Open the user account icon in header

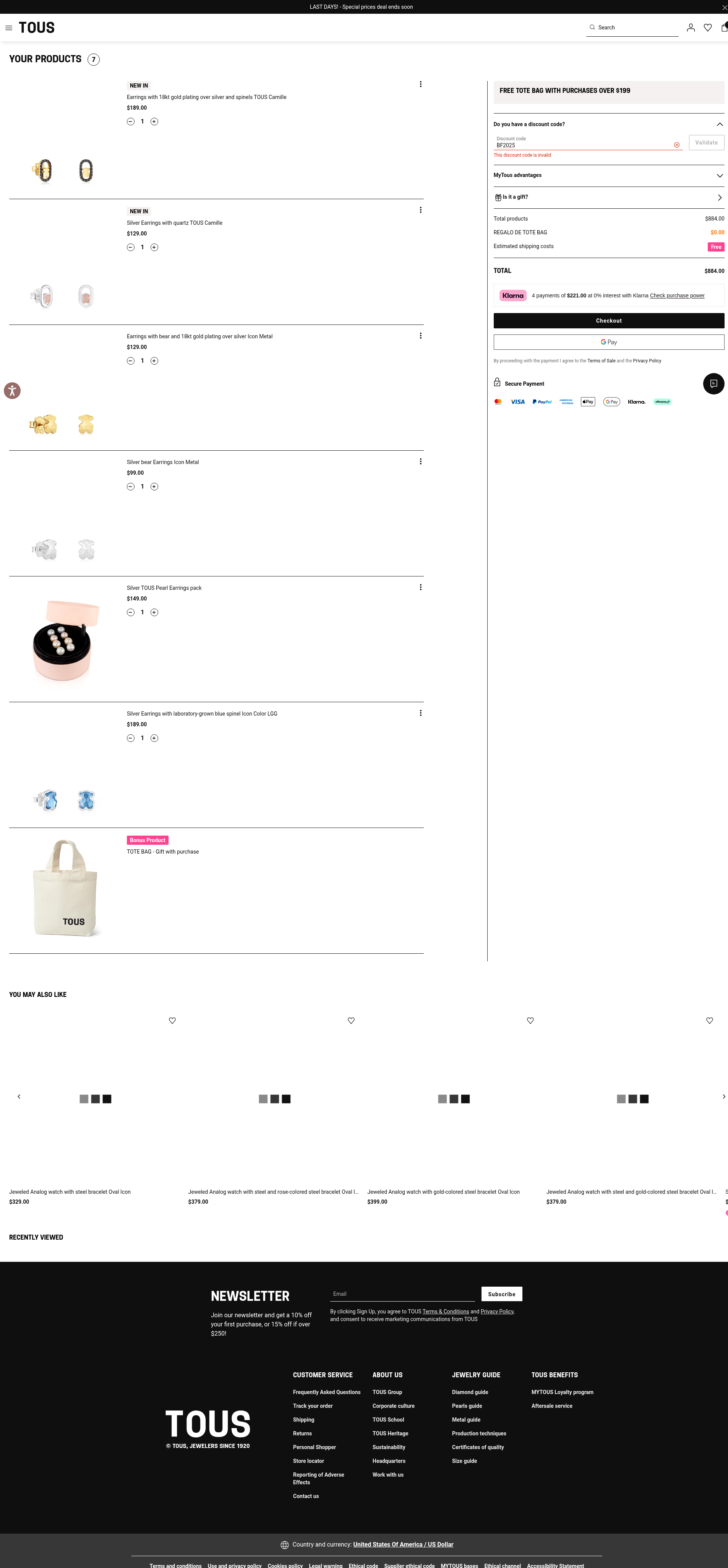pos(690,28)
